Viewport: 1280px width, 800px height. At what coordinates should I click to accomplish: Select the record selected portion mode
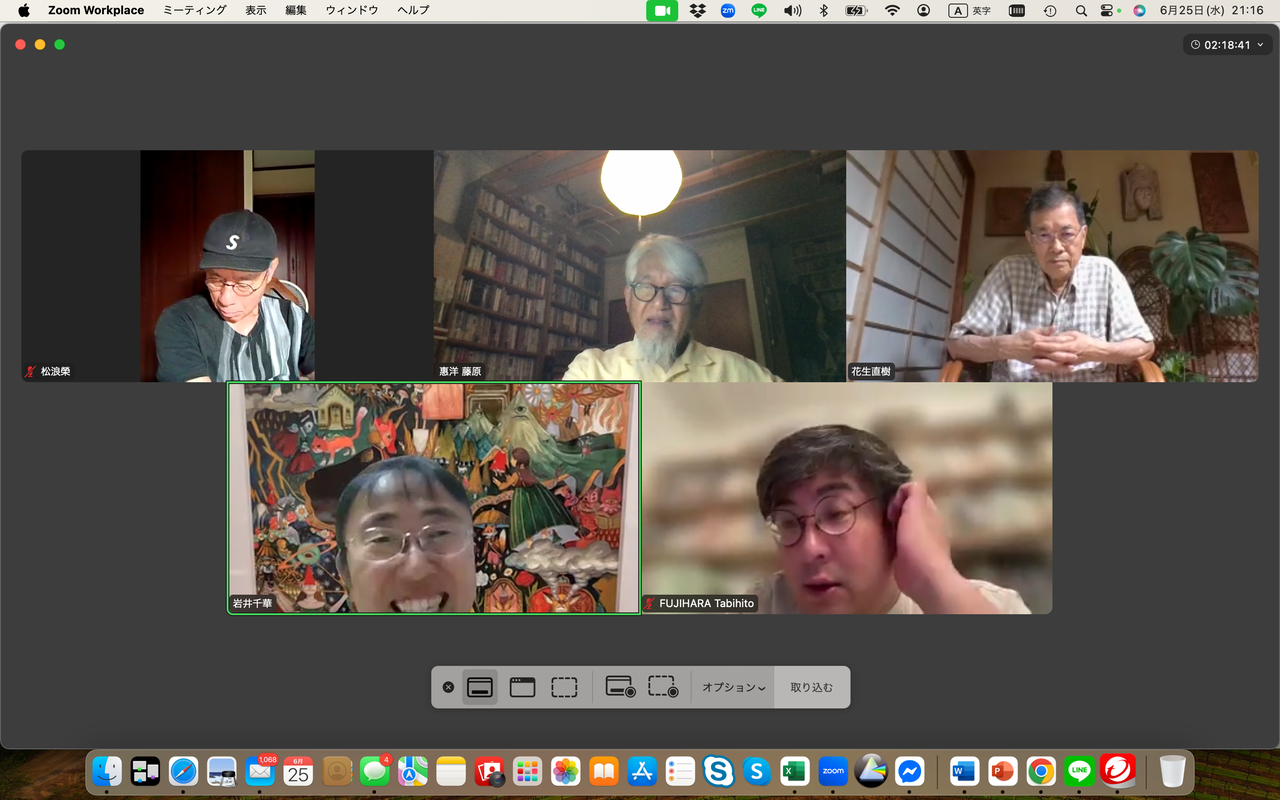663,687
